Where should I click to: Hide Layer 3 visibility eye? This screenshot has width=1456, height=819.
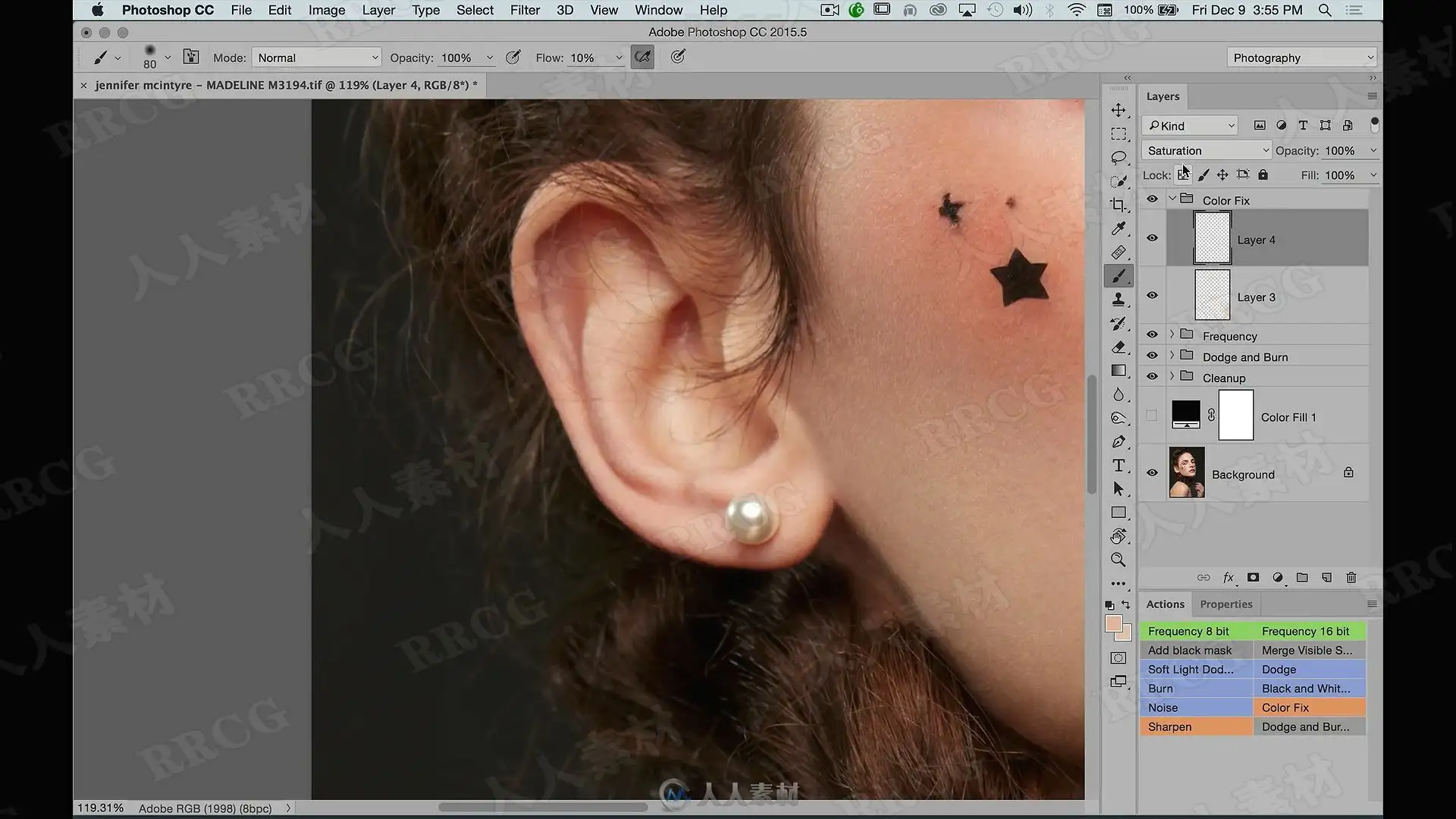(1152, 296)
